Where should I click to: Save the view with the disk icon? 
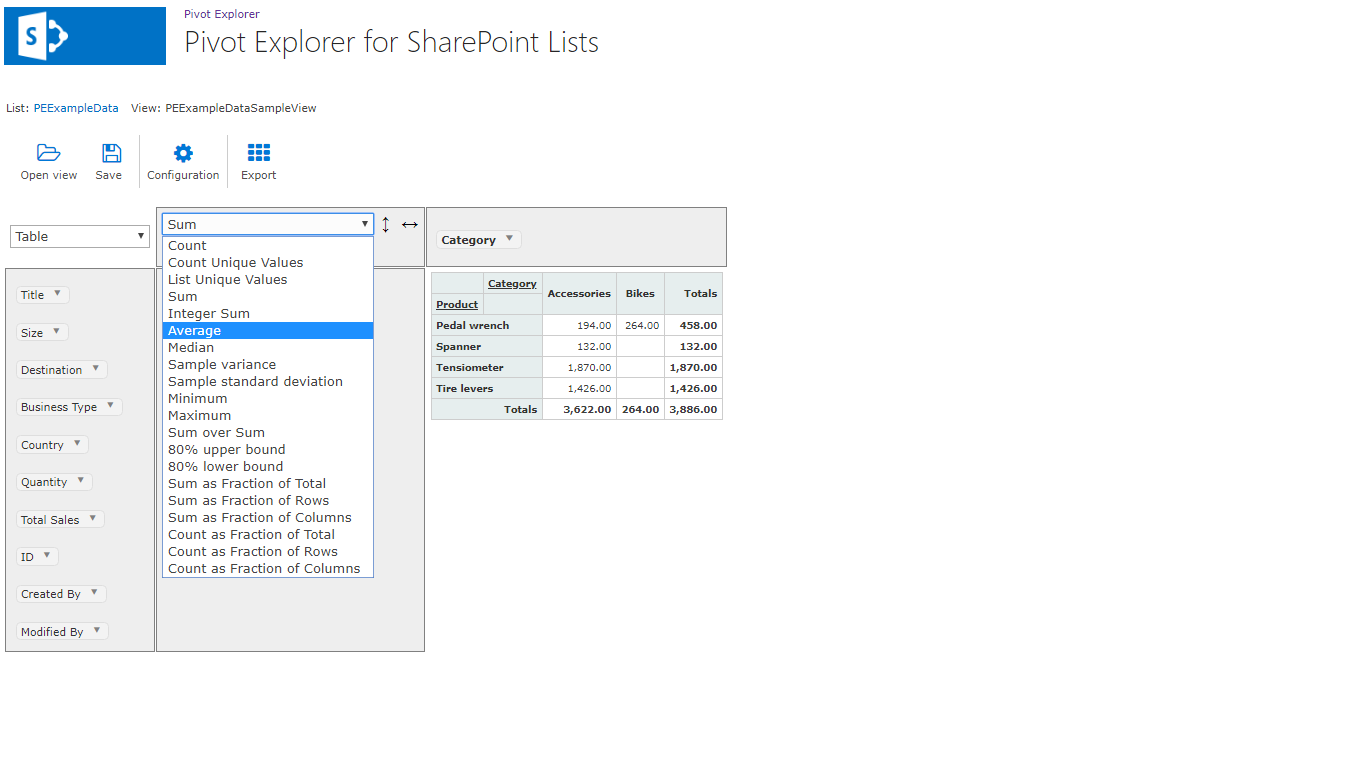click(x=111, y=153)
